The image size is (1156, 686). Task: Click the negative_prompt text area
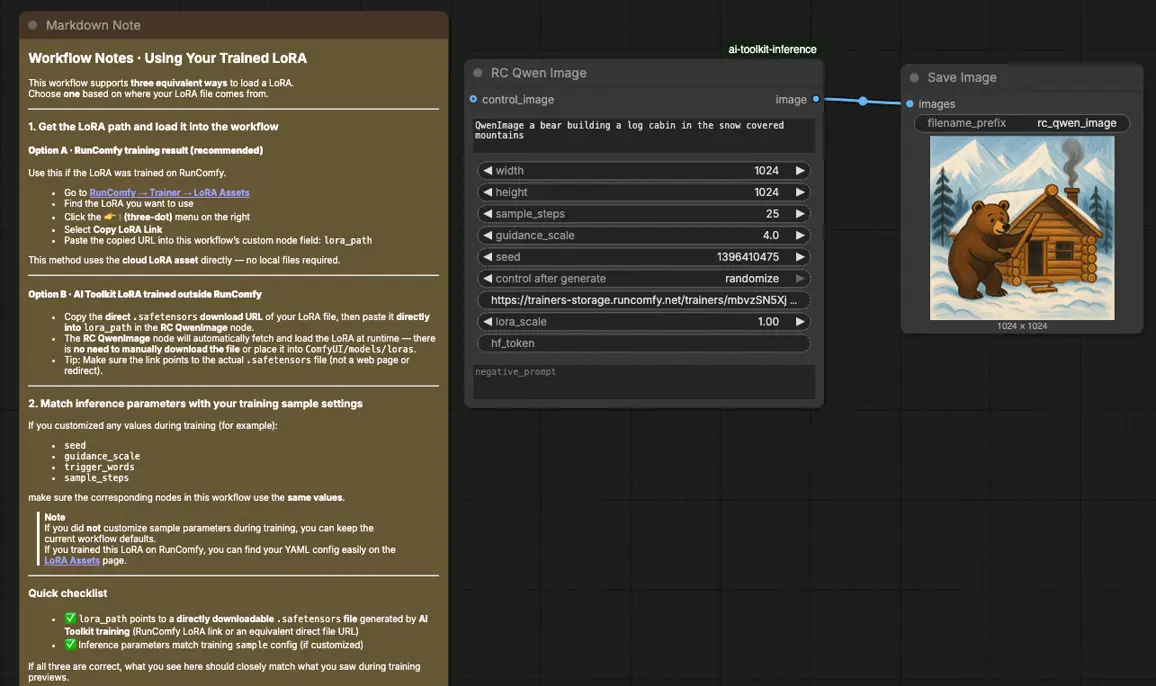point(644,381)
